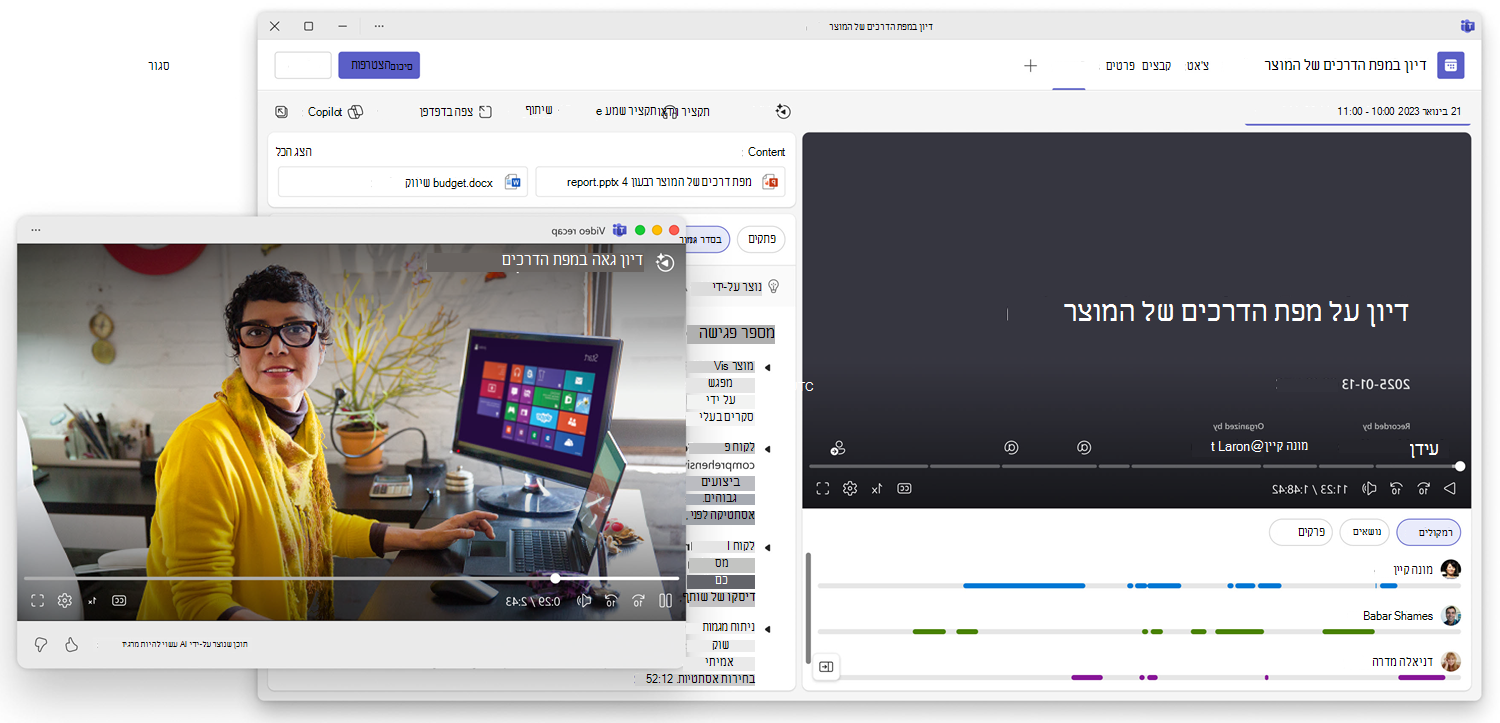Click the participants icon above the main player timeline
The image size is (1500, 723).
[x=838, y=448]
